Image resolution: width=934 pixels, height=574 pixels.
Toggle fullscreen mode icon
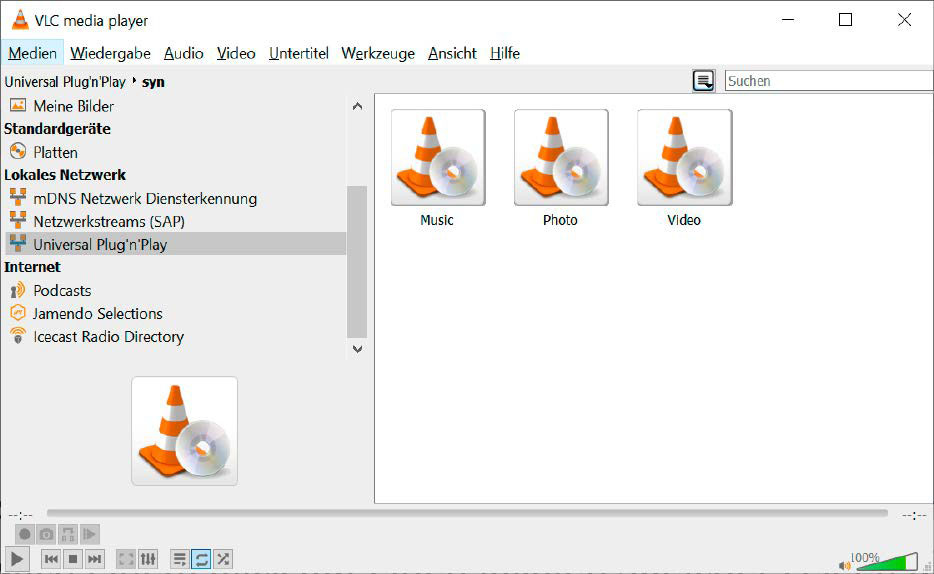click(x=126, y=559)
